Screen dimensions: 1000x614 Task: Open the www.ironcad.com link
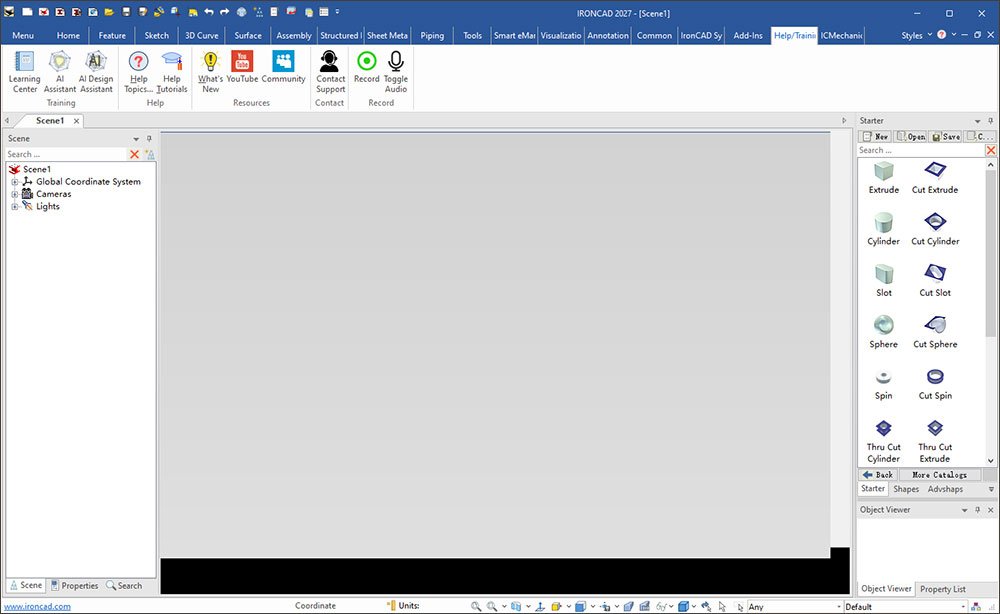[37, 606]
